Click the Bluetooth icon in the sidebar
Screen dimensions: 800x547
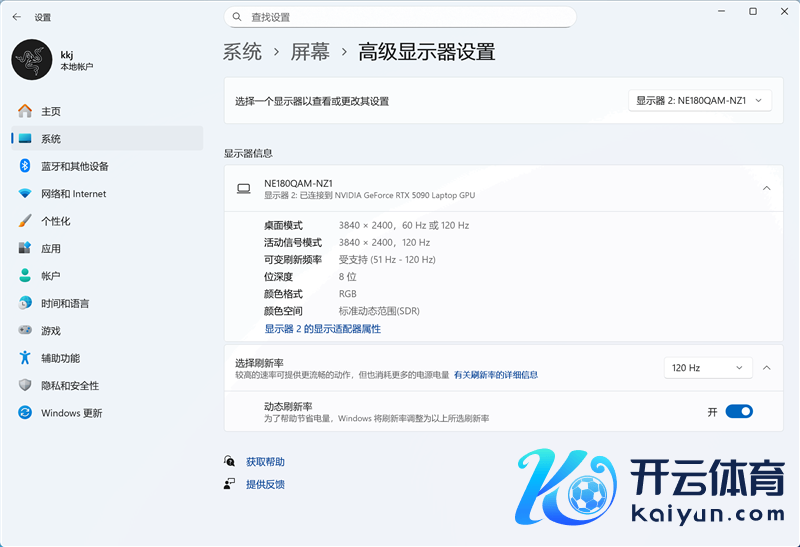[x=25, y=166]
